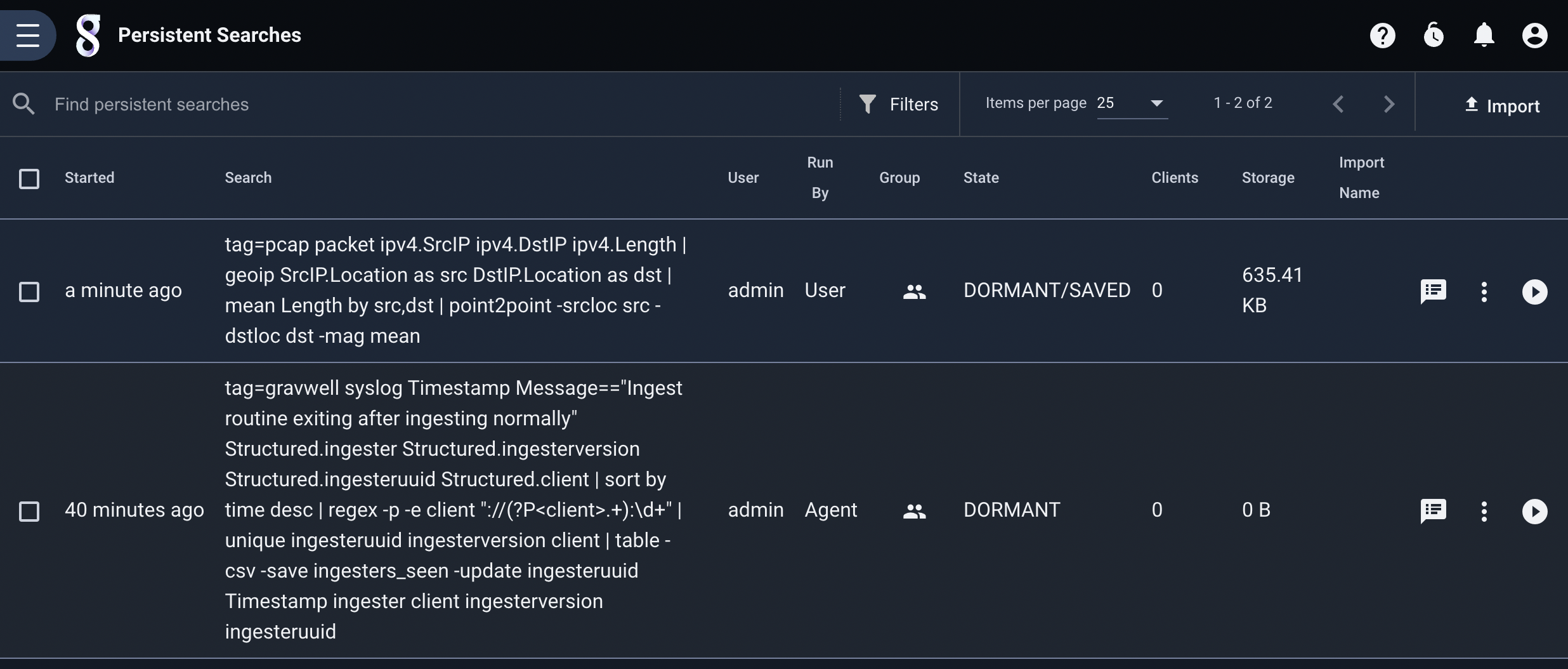
Task: Open the hamburger main menu
Action: (x=27, y=35)
